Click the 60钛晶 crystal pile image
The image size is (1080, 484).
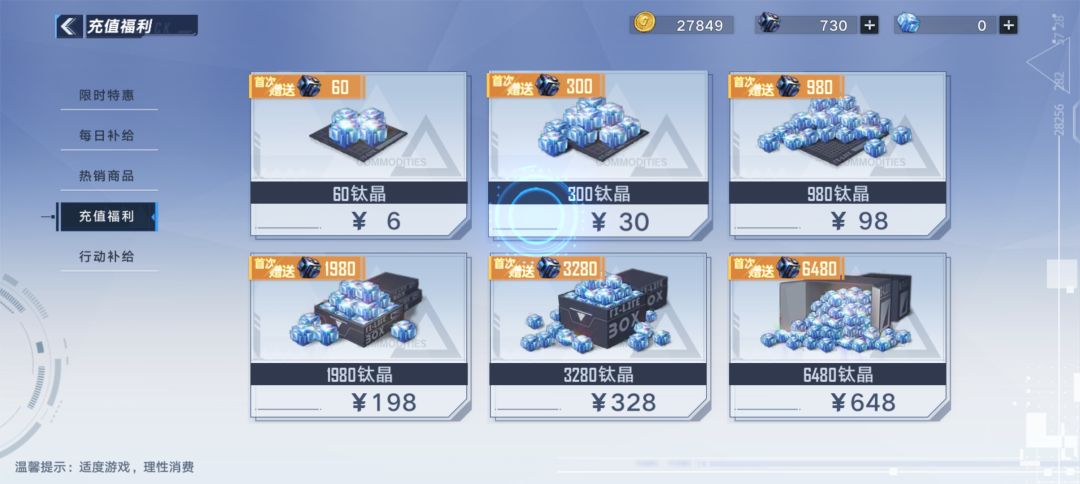pos(357,129)
